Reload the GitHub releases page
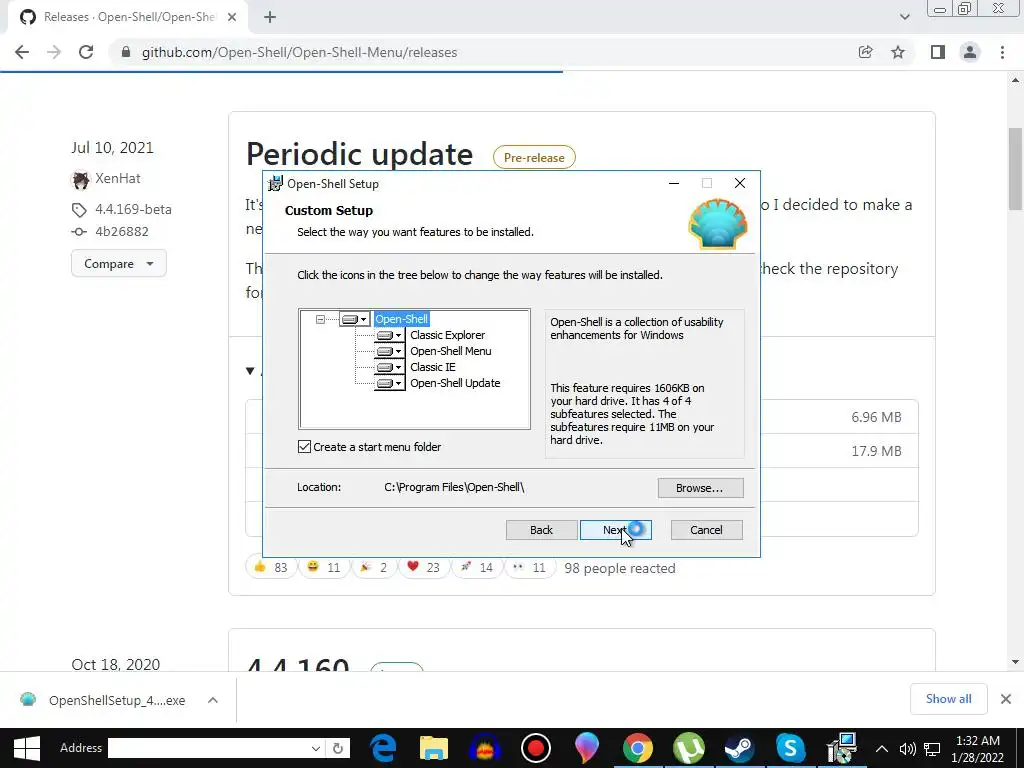The width and height of the screenshot is (1024, 768). point(86,52)
